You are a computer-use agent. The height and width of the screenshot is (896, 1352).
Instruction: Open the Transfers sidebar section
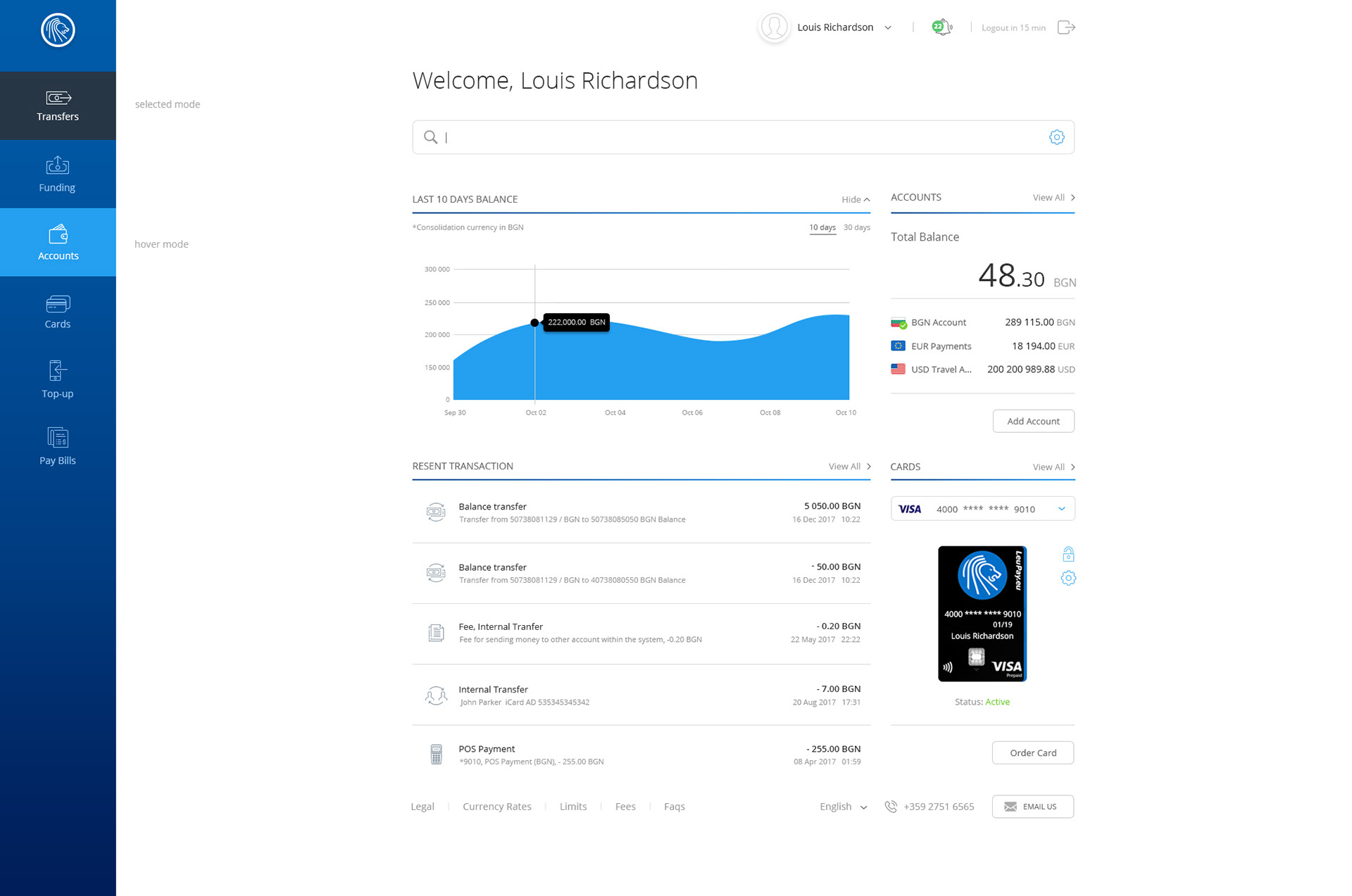[58, 106]
